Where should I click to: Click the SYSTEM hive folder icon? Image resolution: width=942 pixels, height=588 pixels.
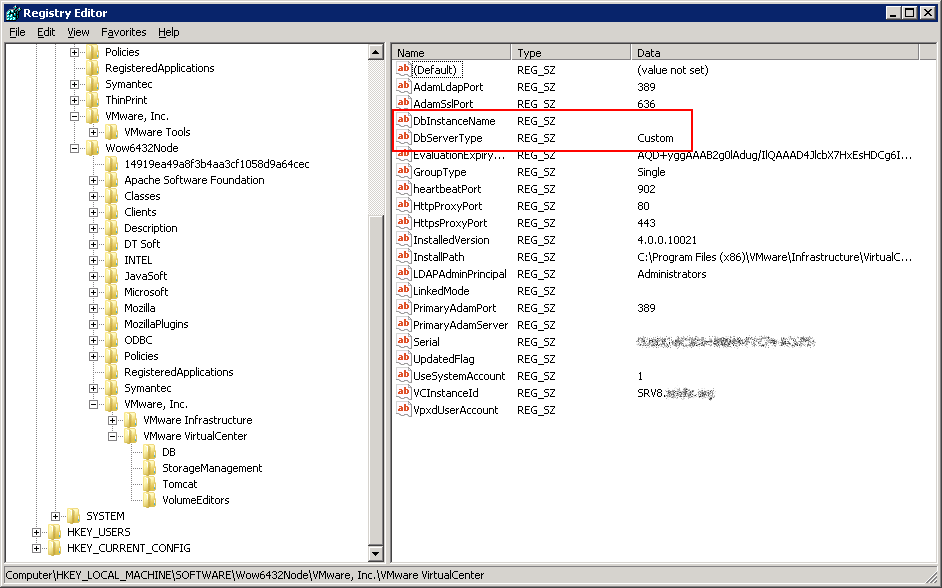[73, 516]
